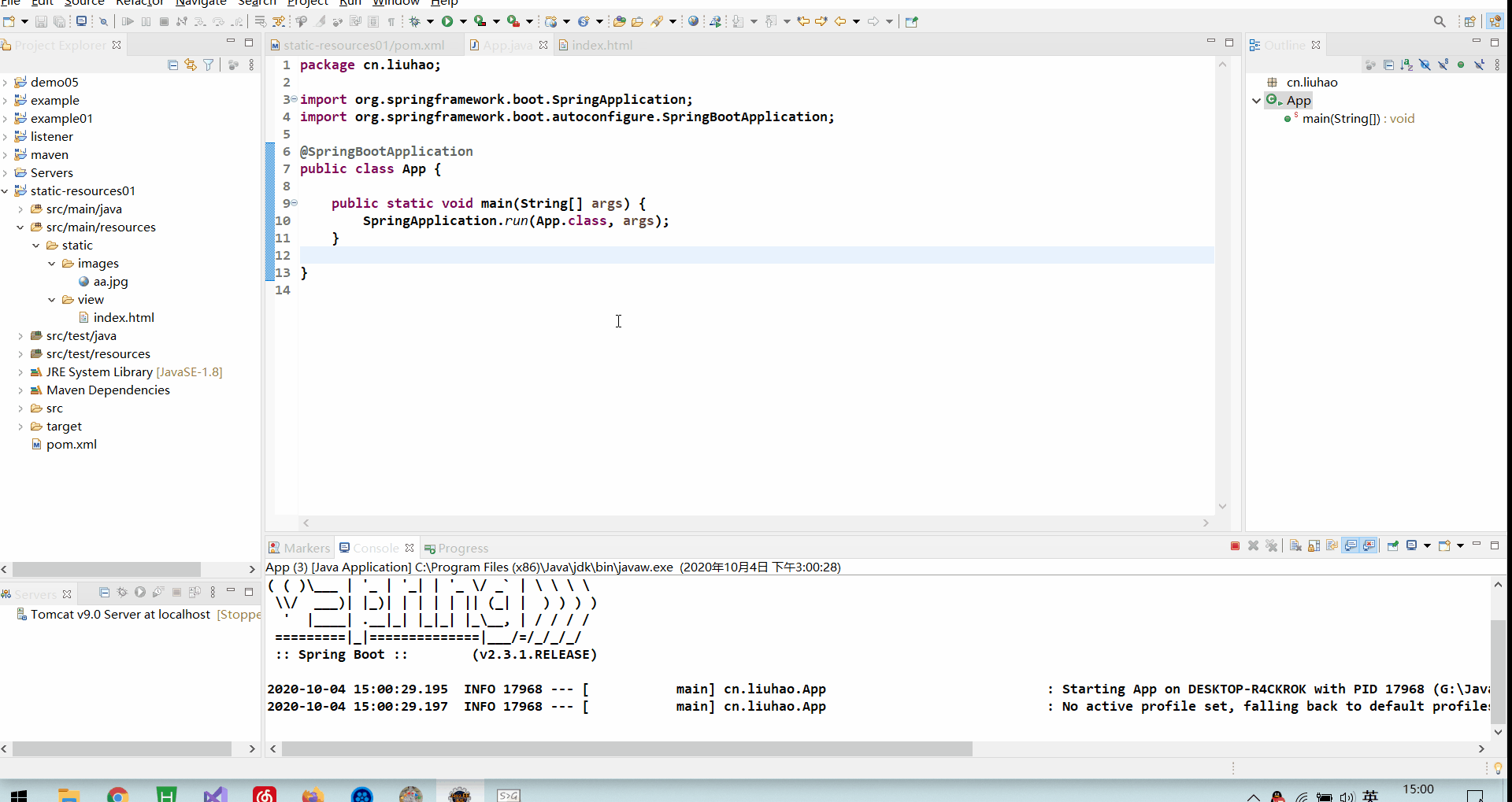The width and height of the screenshot is (1512, 802).
Task: Click the Save All icon in toolbar
Action: click(x=59, y=21)
